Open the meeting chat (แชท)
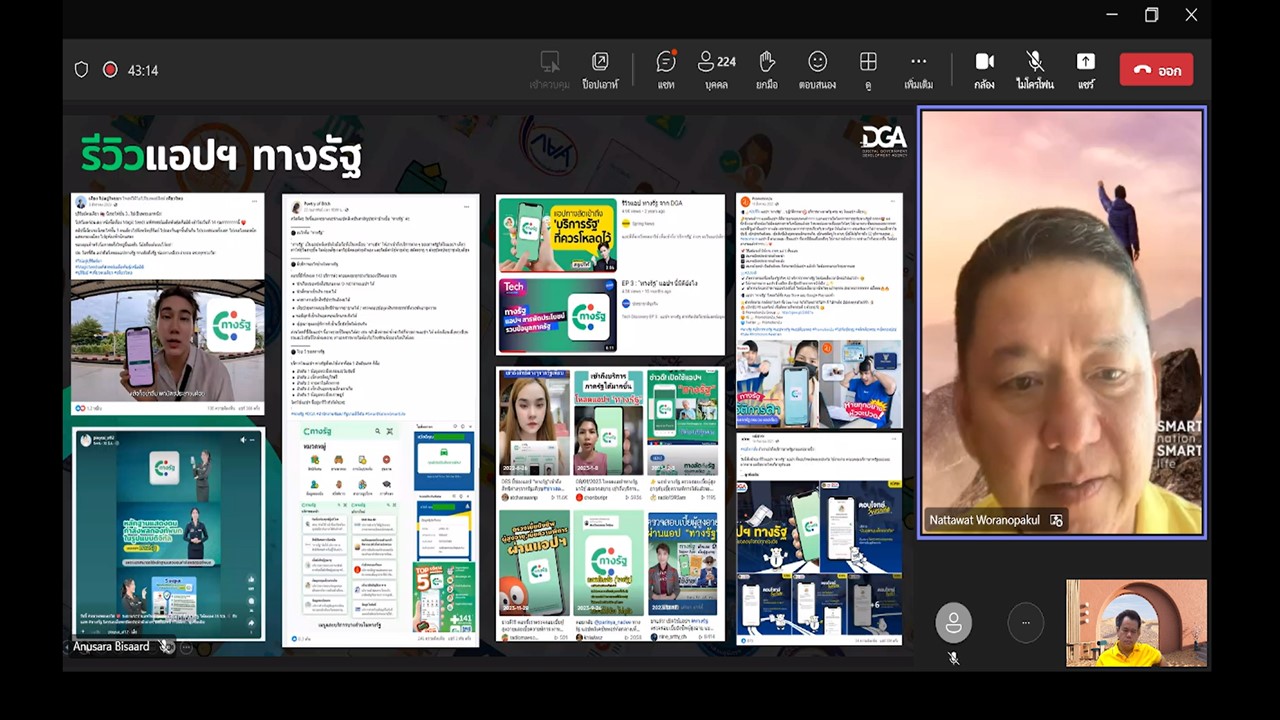Viewport: 1280px width, 720px height. [x=666, y=69]
